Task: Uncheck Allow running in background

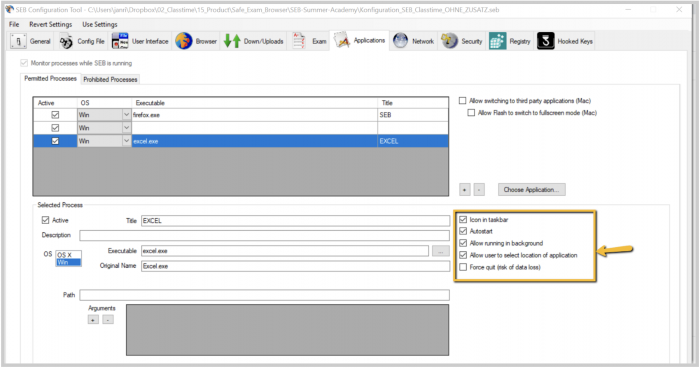Action: (x=463, y=243)
